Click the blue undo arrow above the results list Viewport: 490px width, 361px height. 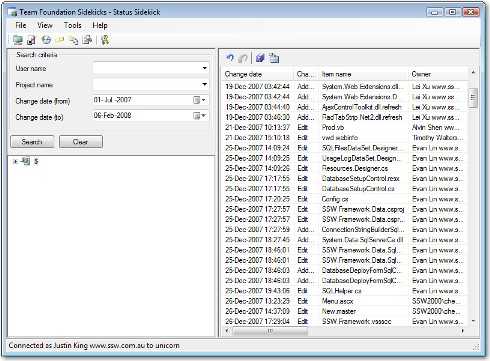click(x=230, y=58)
